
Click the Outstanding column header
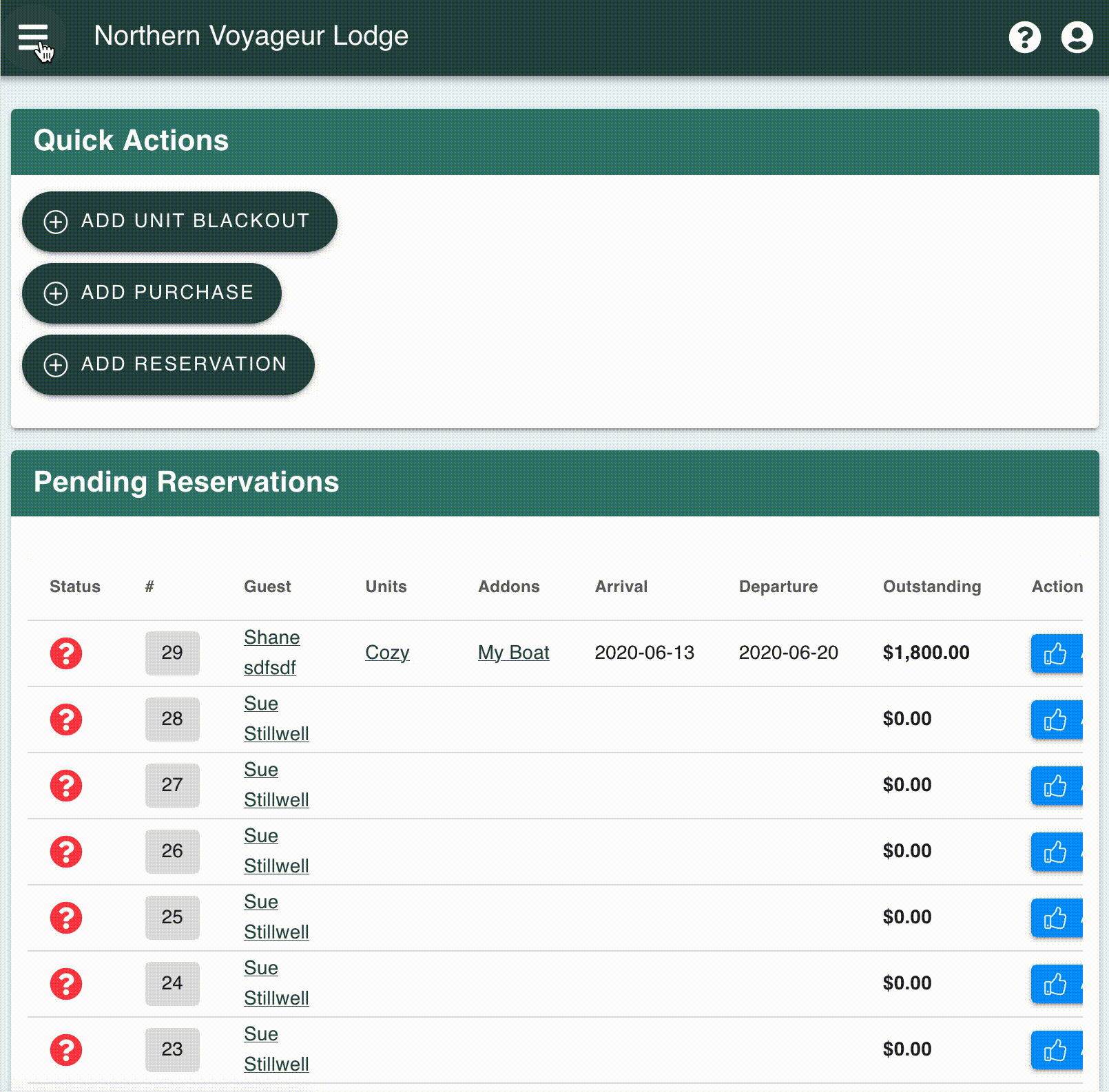(x=932, y=587)
